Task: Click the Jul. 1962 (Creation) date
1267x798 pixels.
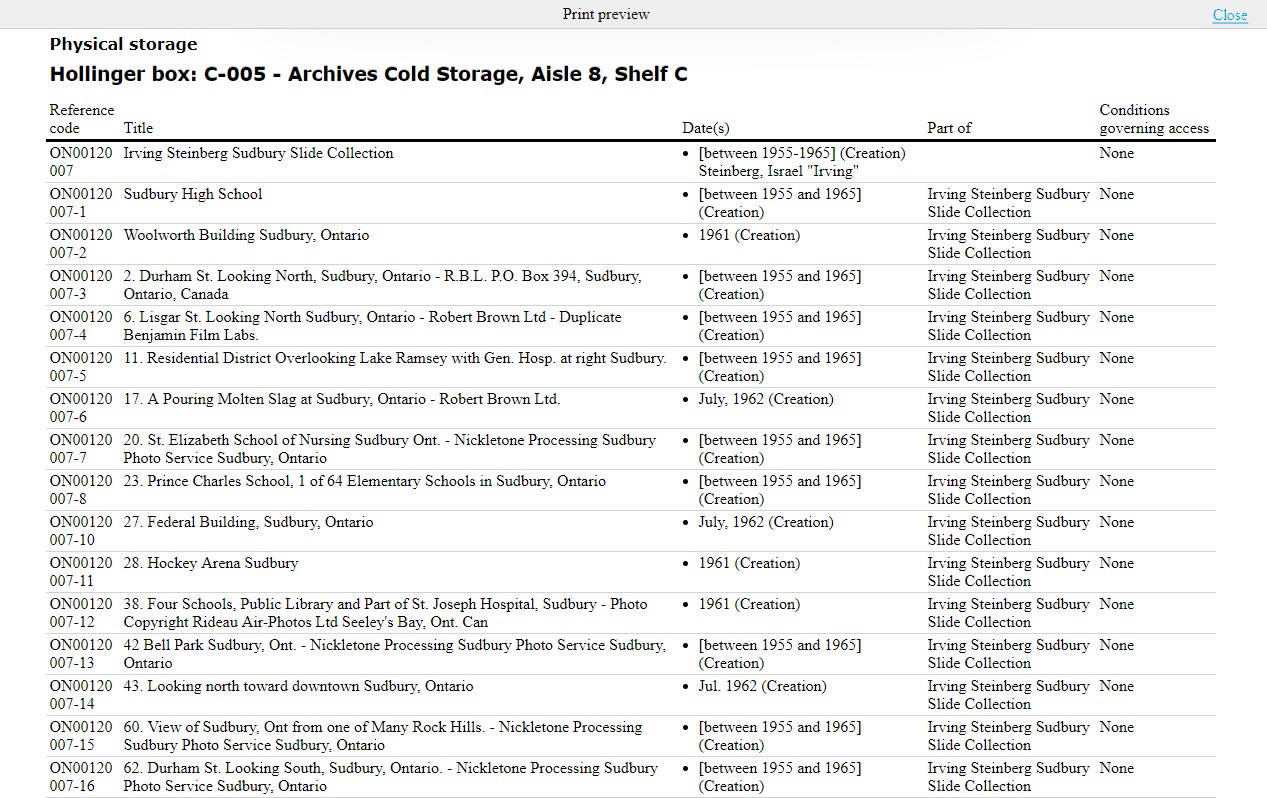Action: pos(762,686)
